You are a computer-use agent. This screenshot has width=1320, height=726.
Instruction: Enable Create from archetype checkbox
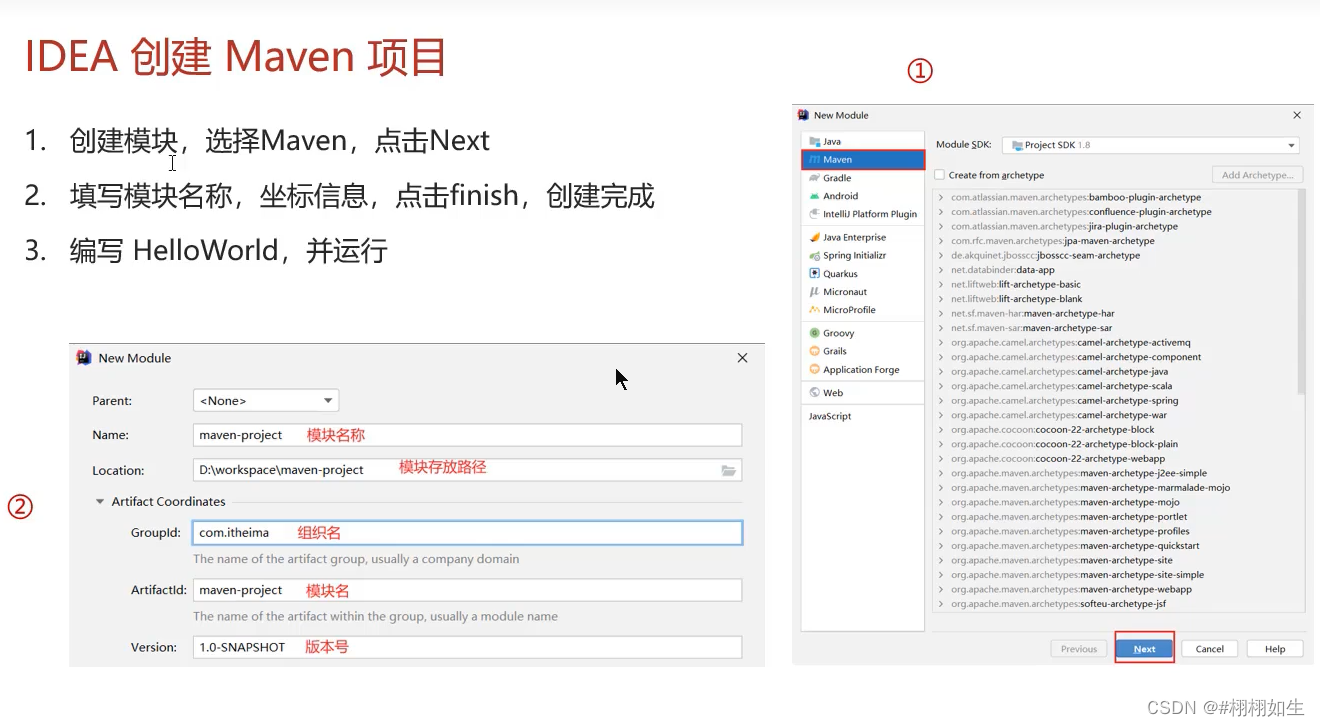[939, 175]
